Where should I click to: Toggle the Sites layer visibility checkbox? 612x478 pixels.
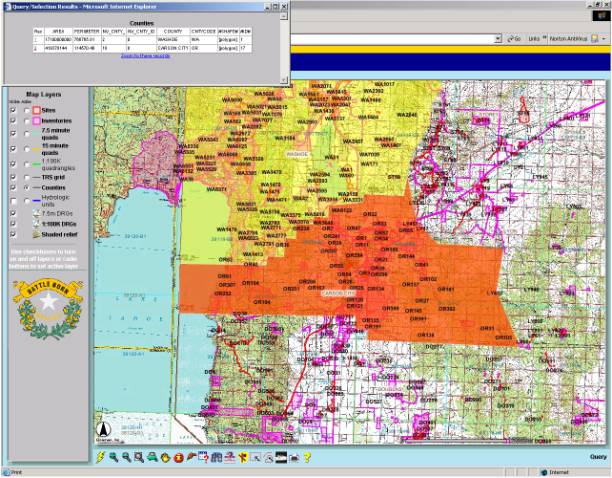click(x=13, y=109)
